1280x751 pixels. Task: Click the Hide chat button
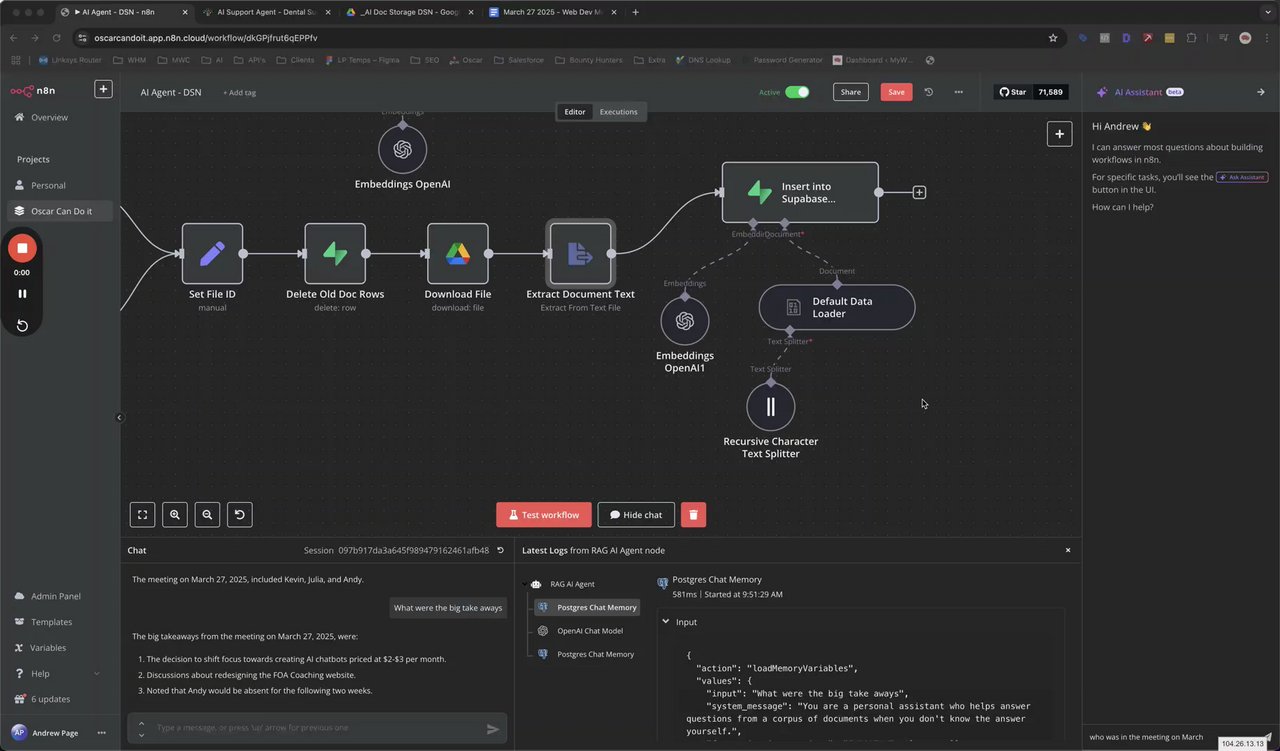[x=636, y=515]
